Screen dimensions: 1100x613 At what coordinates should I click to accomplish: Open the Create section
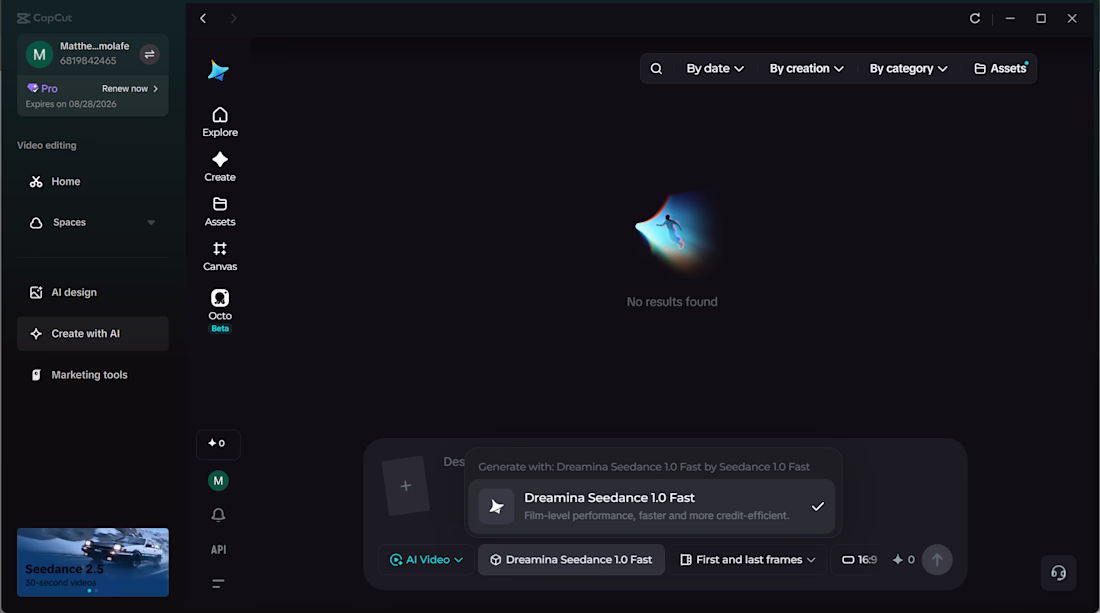coord(220,167)
